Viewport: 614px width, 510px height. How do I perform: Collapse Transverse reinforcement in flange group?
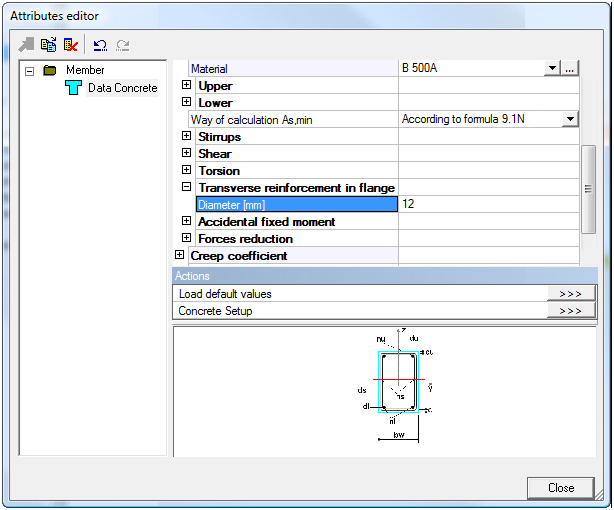click(187, 188)
